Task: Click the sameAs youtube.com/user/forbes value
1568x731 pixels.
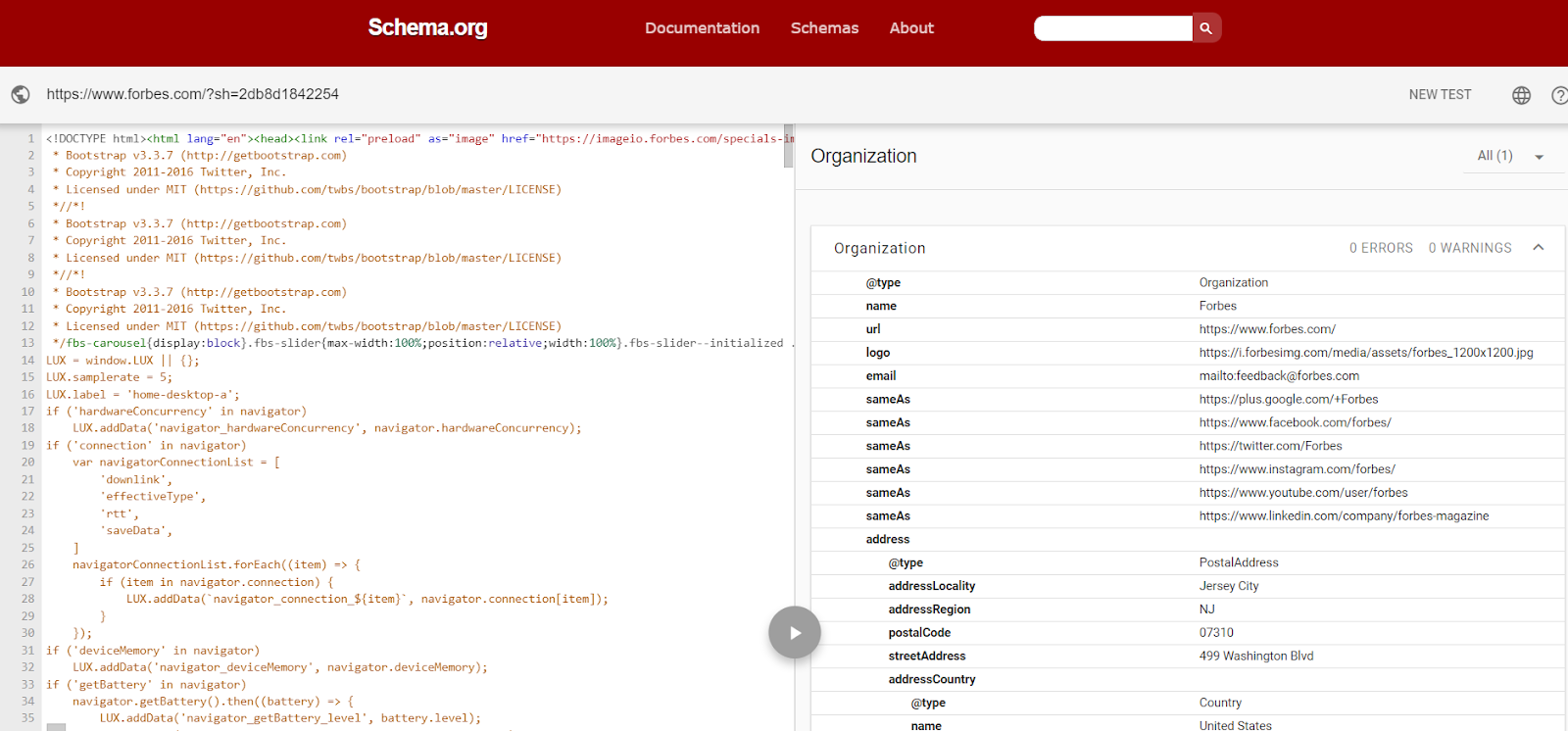Action: tap(1303, 493)
